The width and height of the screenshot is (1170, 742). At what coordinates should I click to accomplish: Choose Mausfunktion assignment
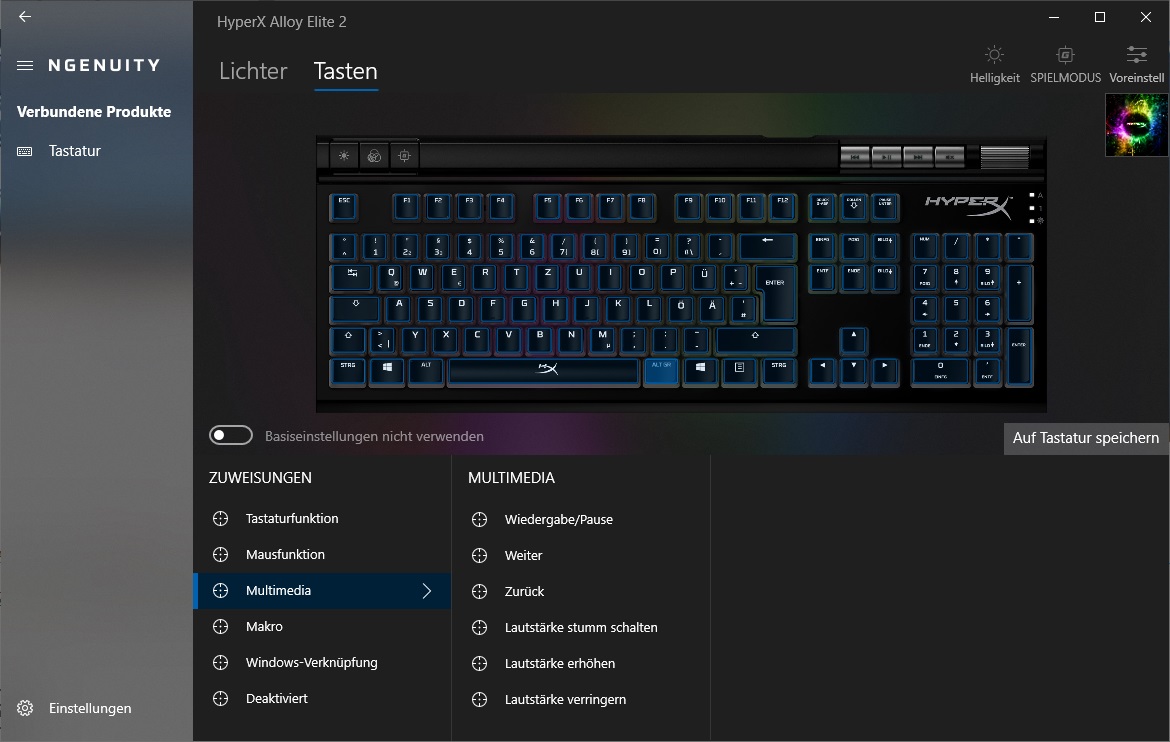pyautogui.click(x=322, y=554)
